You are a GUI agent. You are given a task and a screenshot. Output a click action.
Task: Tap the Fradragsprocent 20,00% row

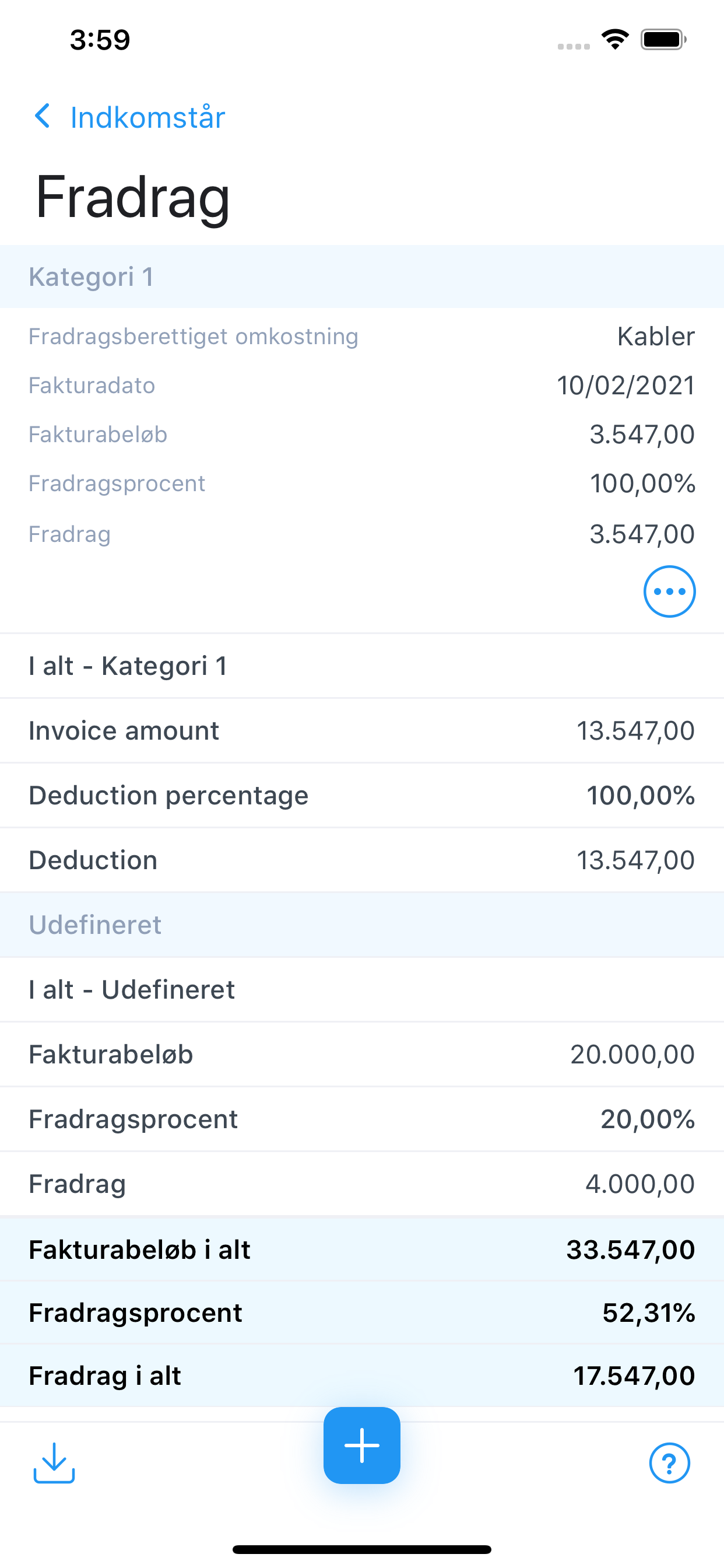362,1119
